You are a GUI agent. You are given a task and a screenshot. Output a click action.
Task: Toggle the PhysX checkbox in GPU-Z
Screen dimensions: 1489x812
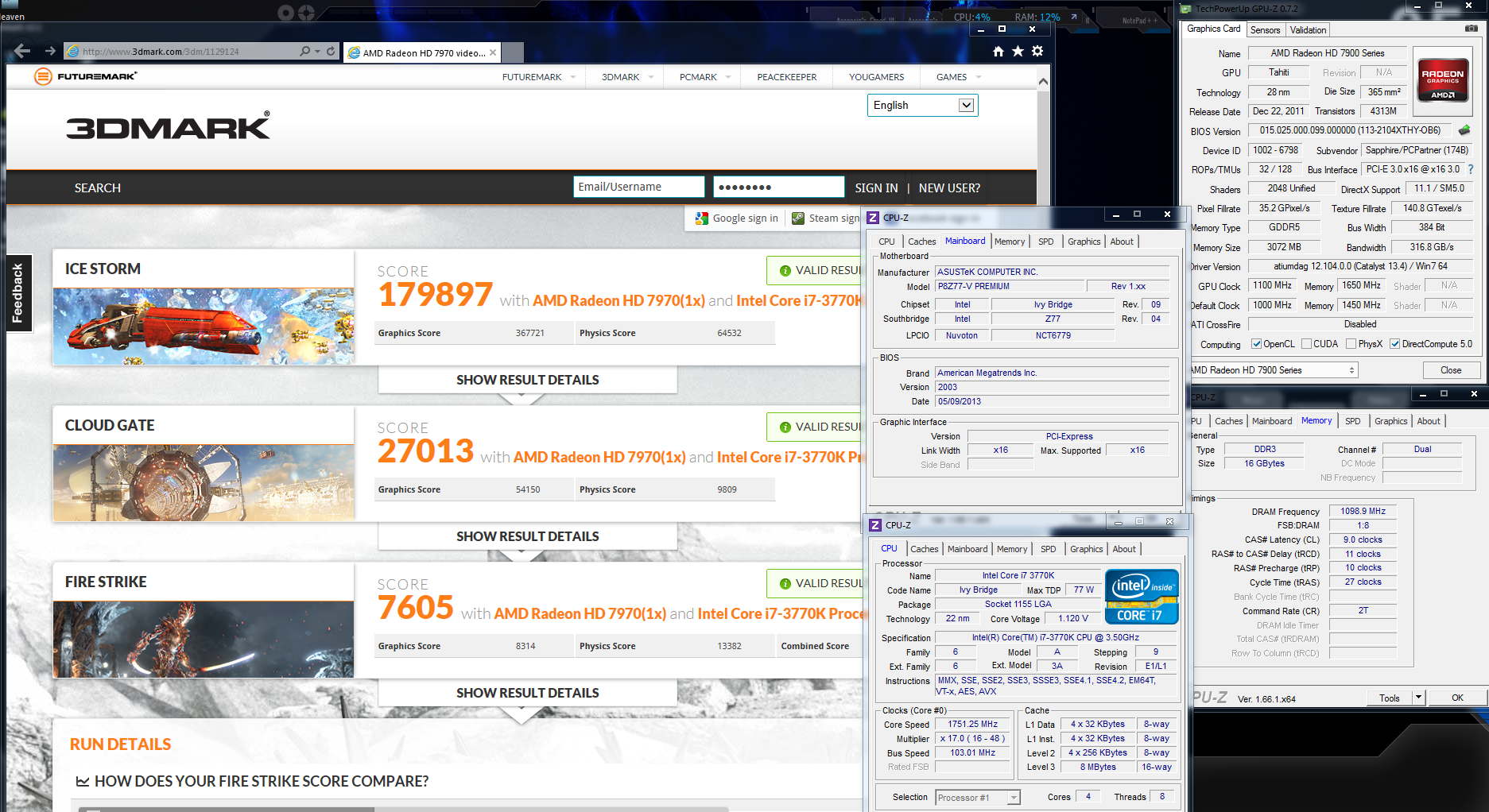tap(1351, 344)
